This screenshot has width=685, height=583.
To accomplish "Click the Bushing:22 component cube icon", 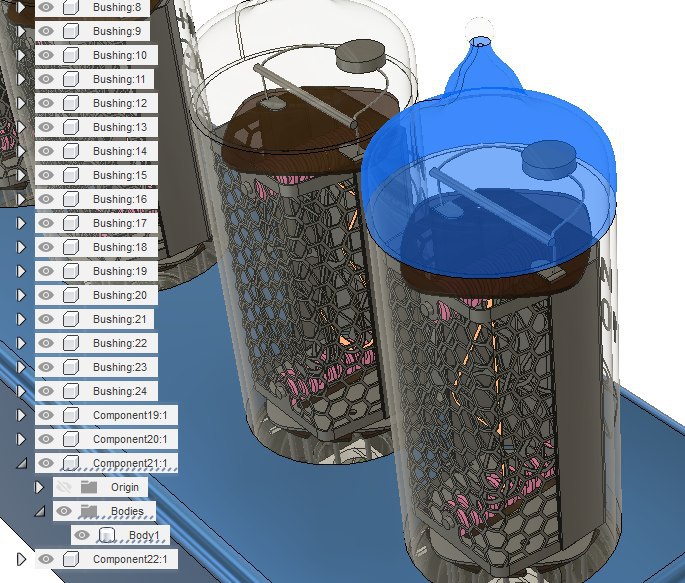I will click(71, 343).
